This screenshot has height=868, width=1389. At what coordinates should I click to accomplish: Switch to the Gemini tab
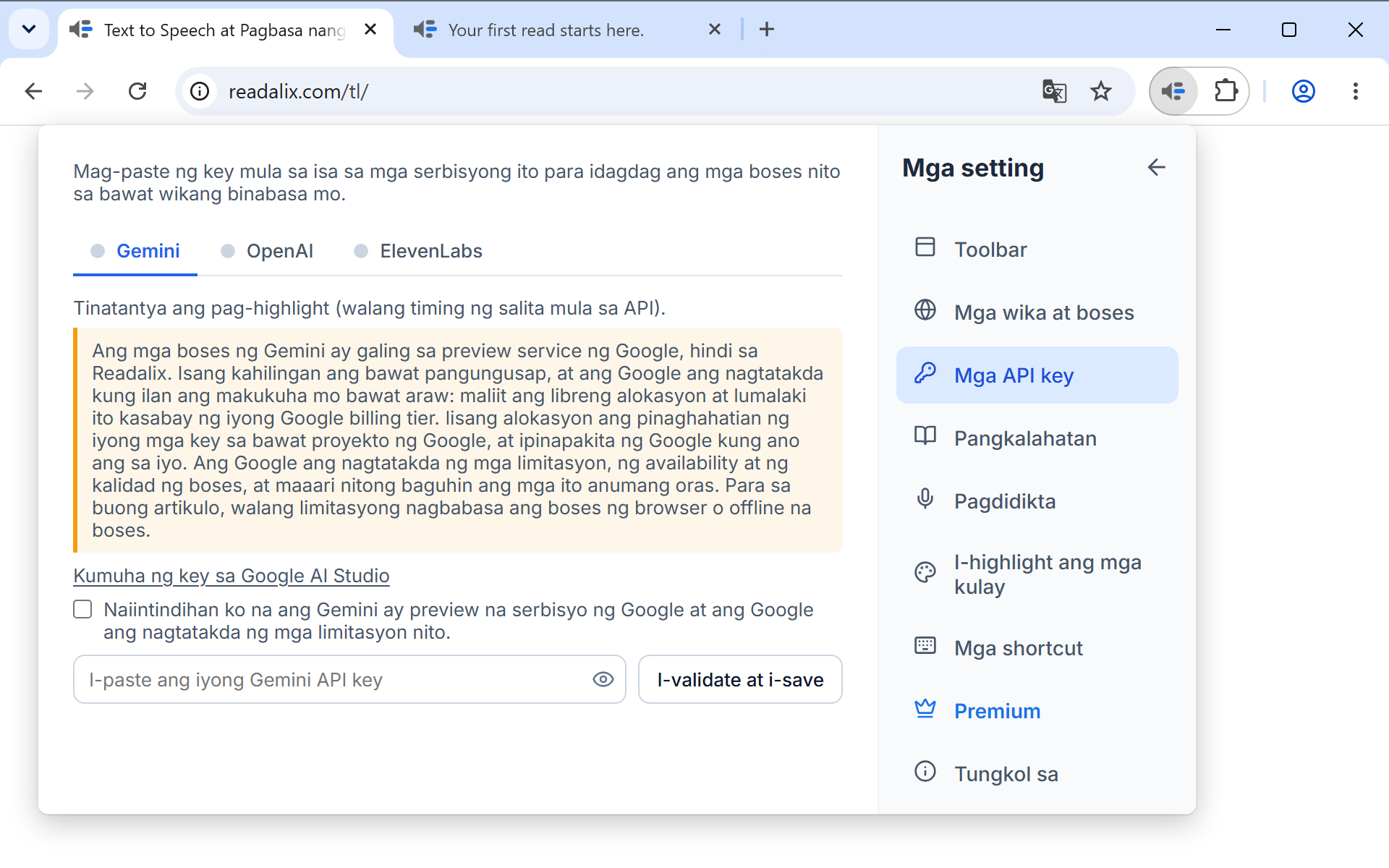pos(135,251)
